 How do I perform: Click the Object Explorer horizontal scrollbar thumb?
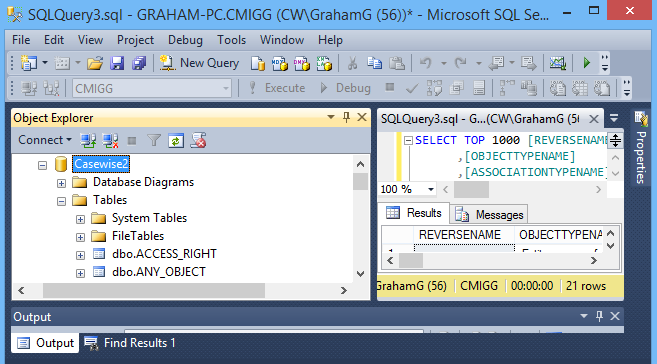[x=154, y=290]
